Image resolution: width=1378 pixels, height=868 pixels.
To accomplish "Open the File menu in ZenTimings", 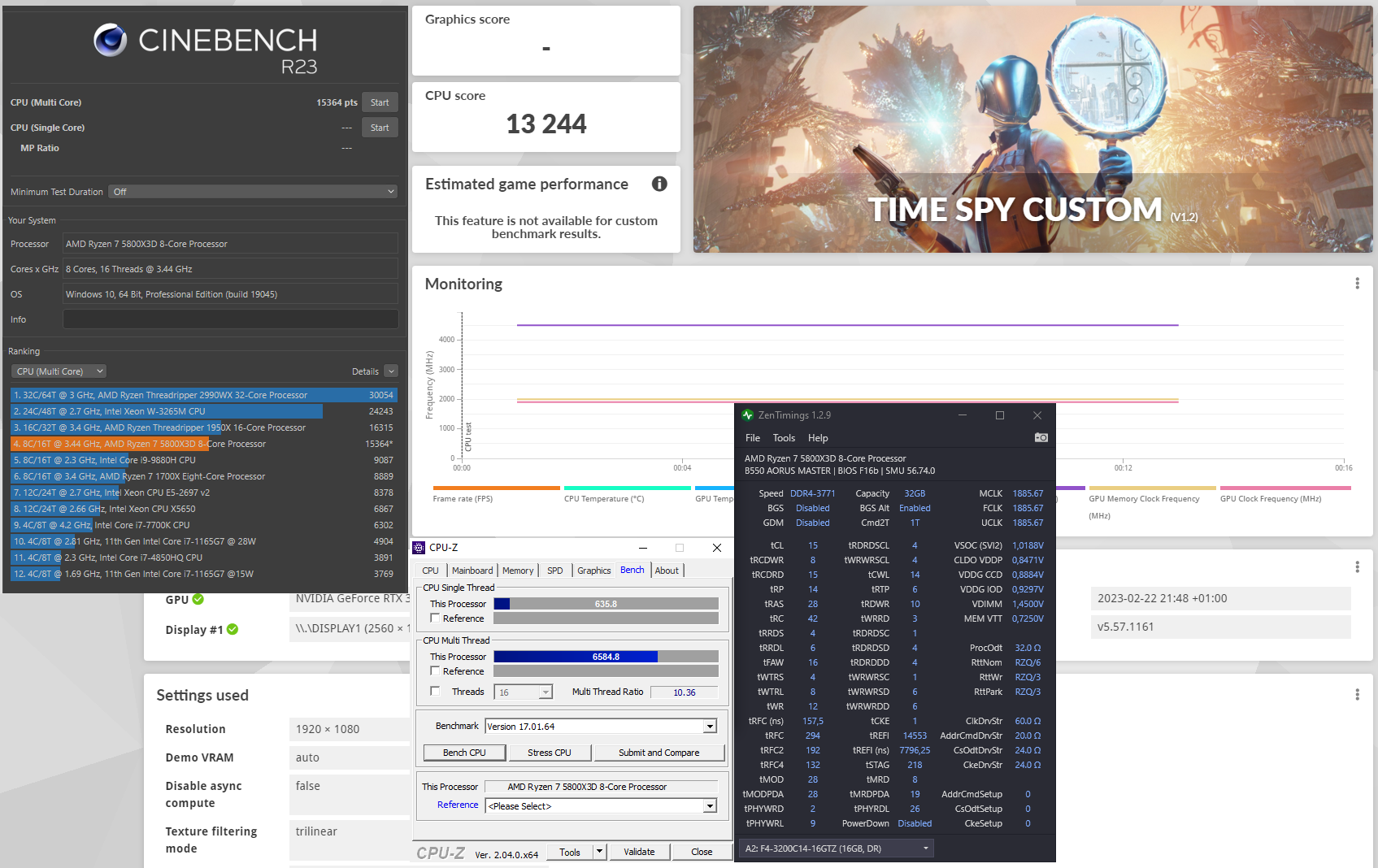I will point(753,438).
